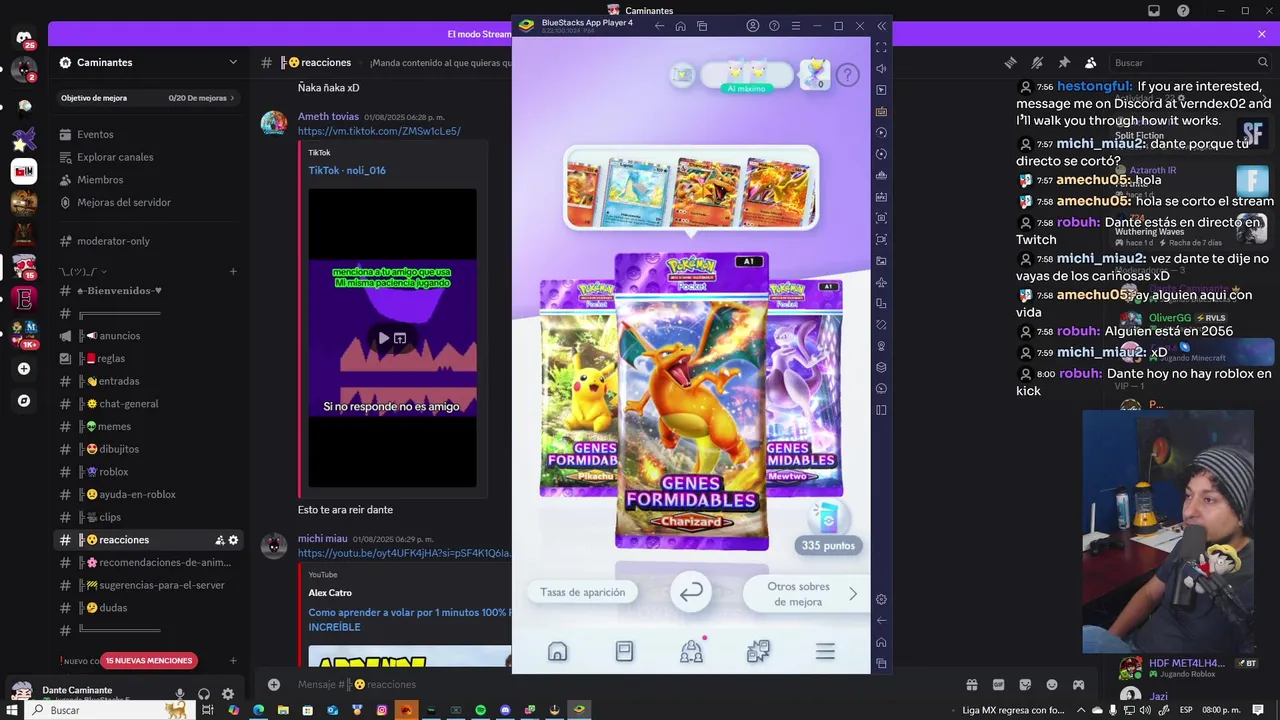This screenshot has height=720, width=1280.
Task: Expand Objetivo de mejora boost goal
Action: 147,98
